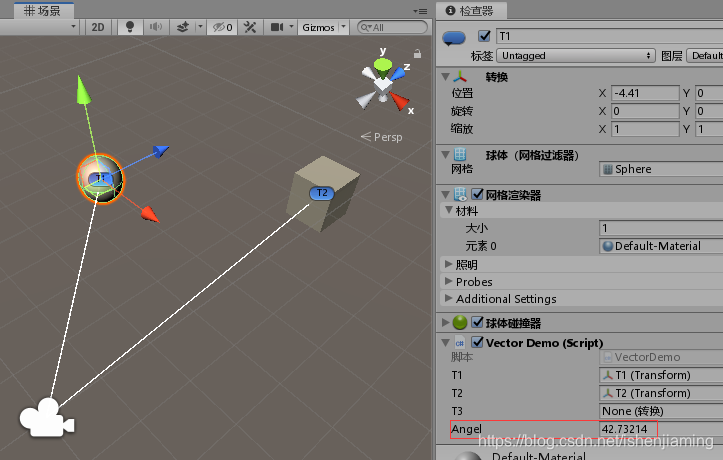723x460 pixels.
Task: Click the scene camera settings icon
Action: tap(277, 27)
